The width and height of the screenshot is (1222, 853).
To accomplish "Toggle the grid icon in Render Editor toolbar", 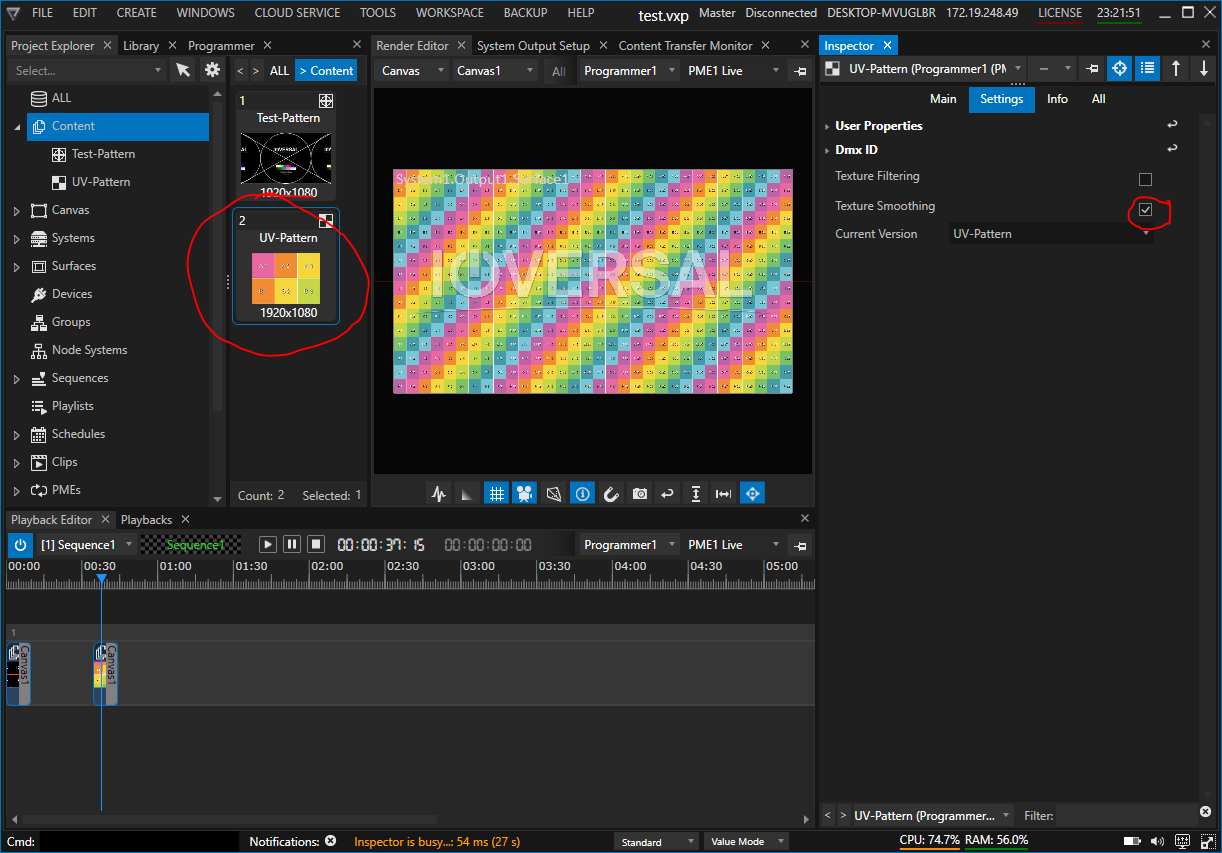I will pos(496,493).
